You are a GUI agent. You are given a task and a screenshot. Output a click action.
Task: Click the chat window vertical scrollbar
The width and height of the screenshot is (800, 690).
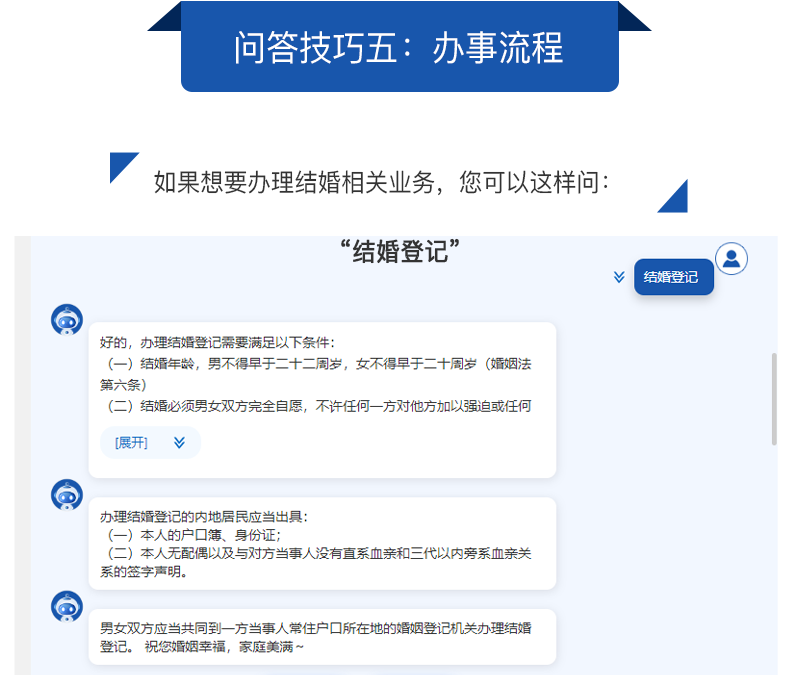774,399
